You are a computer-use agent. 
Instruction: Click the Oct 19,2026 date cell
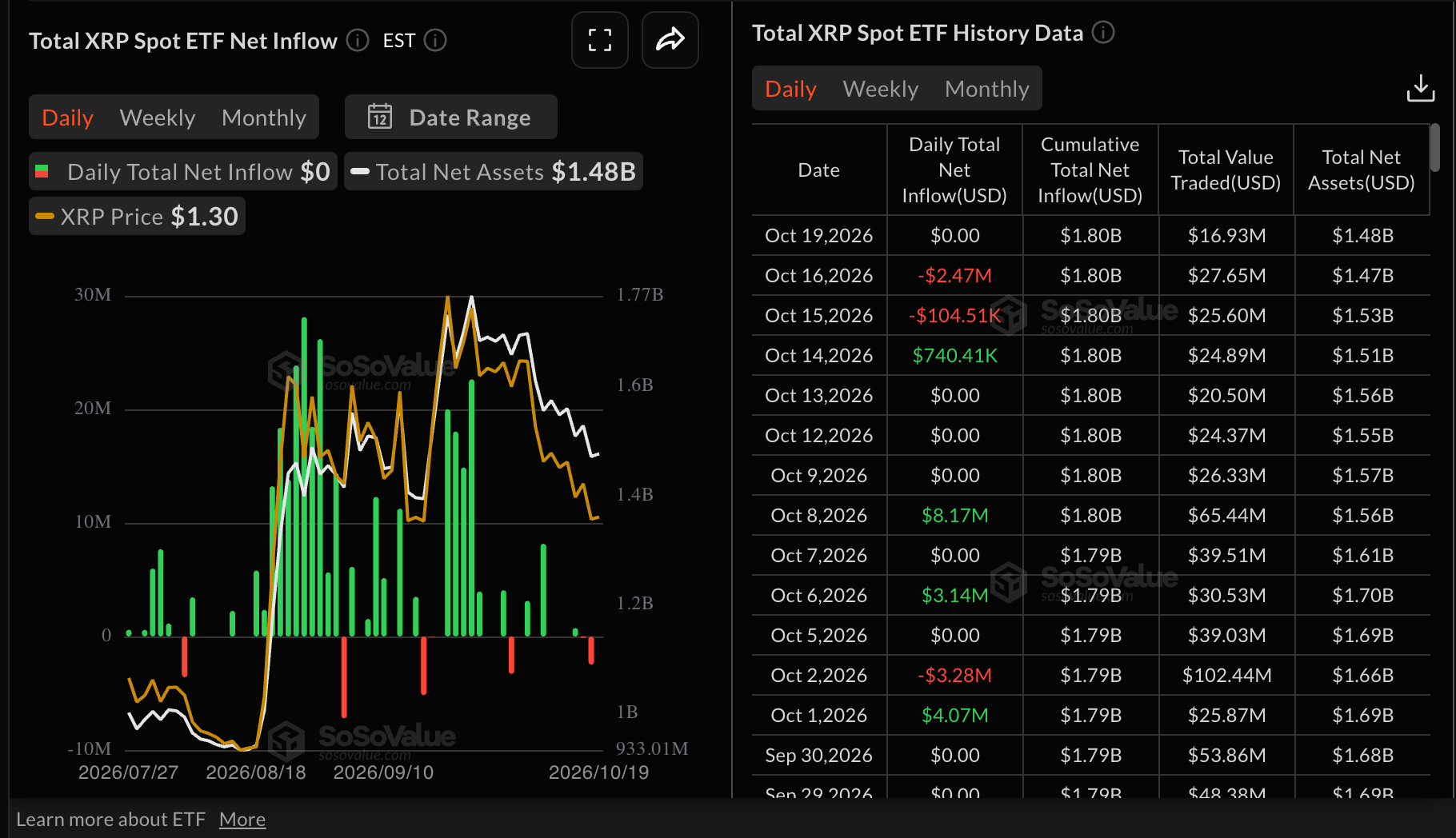(x=819, y=236)
